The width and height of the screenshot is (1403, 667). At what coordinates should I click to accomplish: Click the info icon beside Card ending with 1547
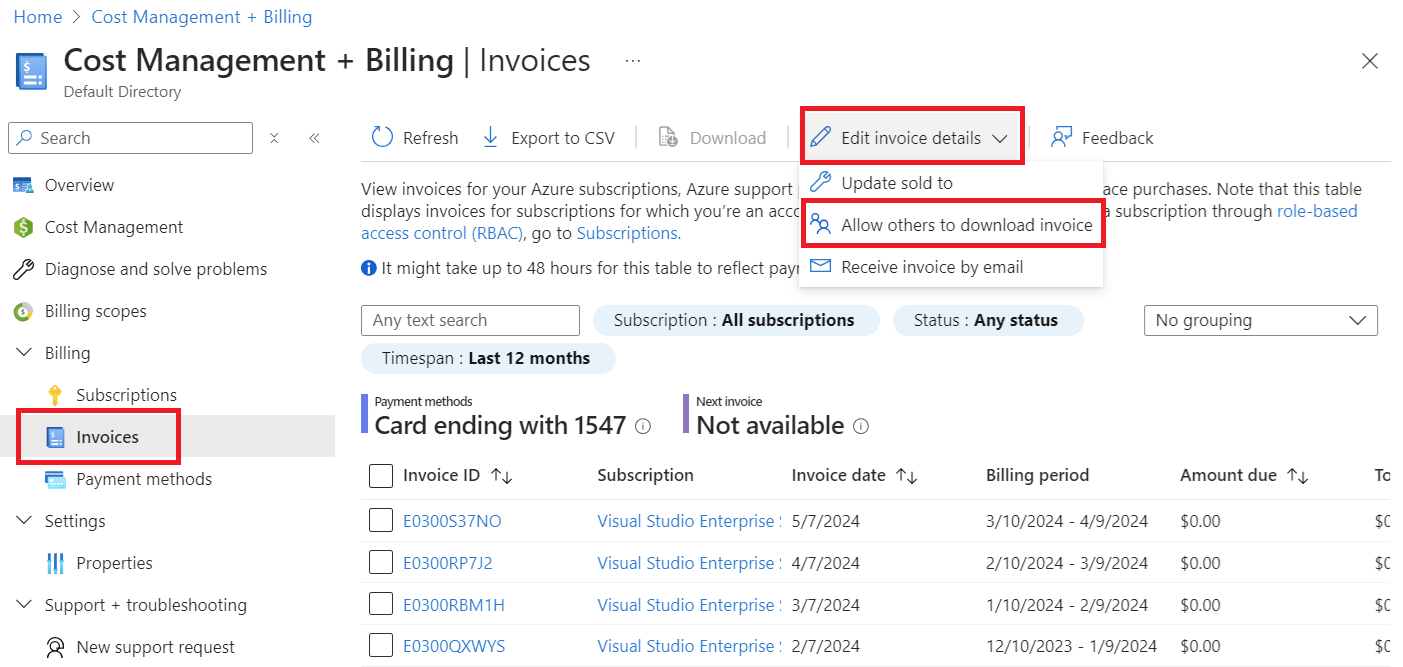tap(643, 426)
